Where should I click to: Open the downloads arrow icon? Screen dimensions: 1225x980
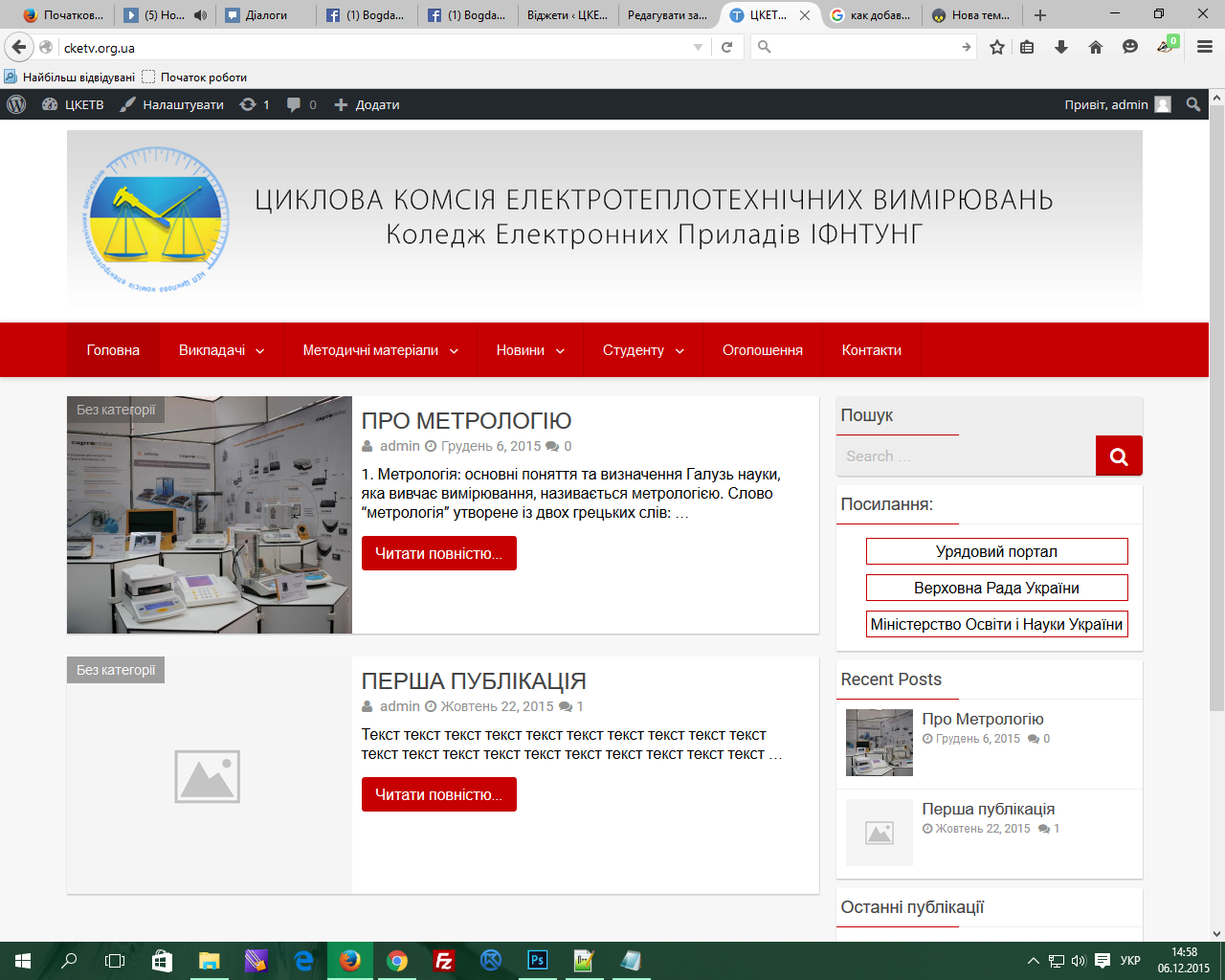click(1061, 47)
